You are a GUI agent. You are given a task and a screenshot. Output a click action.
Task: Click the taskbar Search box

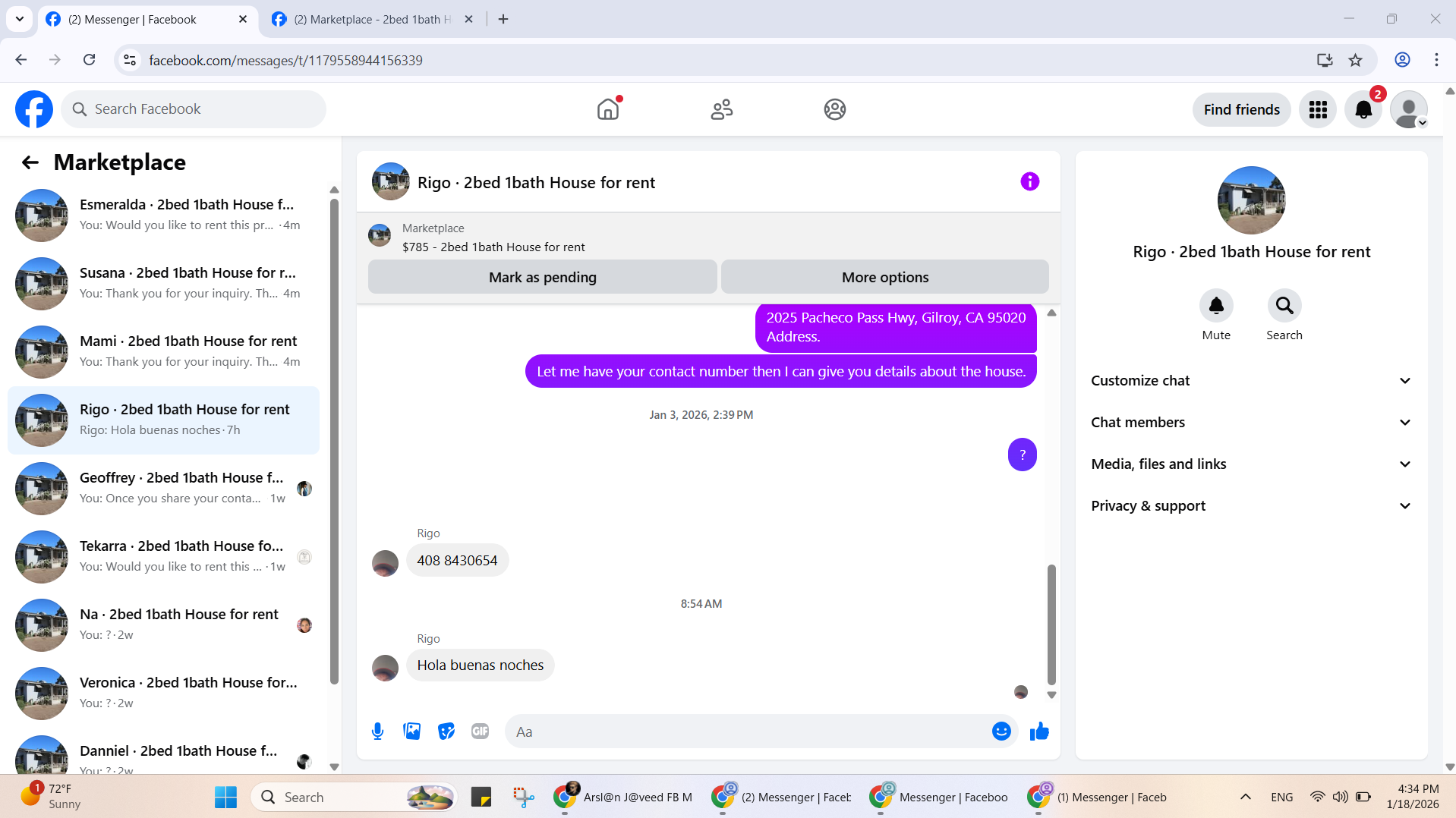click(x=353, y=798)
